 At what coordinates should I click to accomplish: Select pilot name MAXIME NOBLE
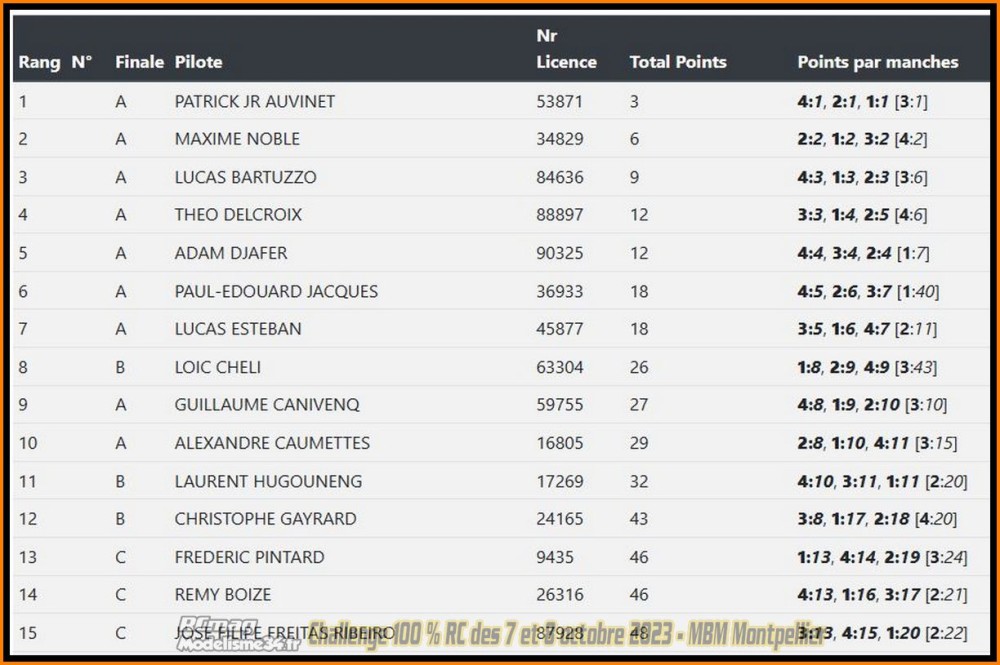(x=237, y=139)
